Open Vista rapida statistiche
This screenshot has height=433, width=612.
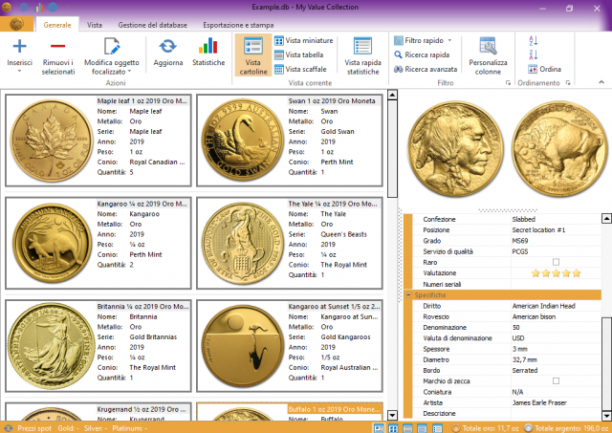point(363,55)
